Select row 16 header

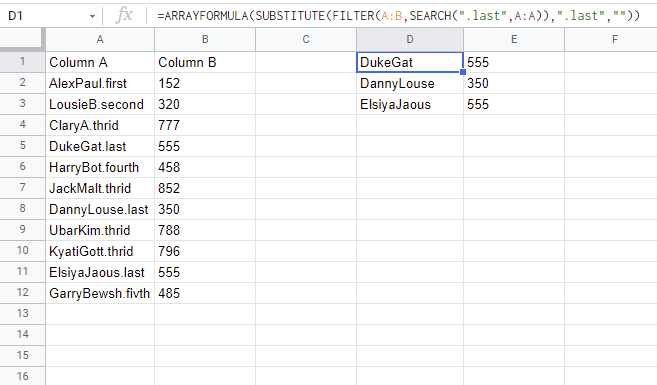(23, 376)
